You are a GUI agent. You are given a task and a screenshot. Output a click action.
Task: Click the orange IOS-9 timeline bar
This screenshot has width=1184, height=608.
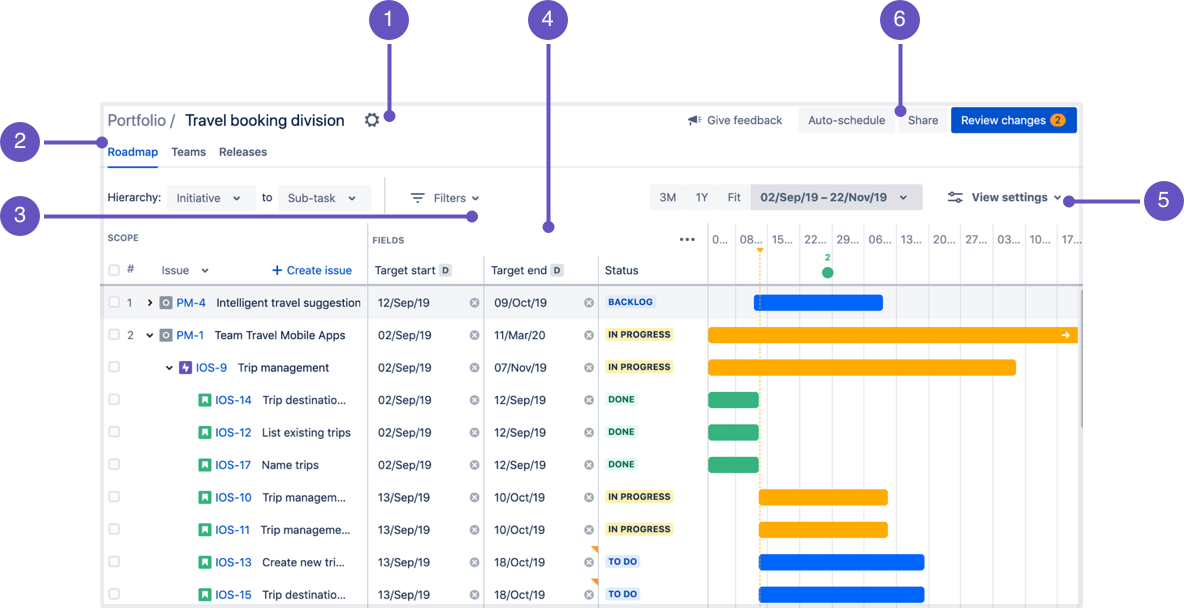(862, 368)
